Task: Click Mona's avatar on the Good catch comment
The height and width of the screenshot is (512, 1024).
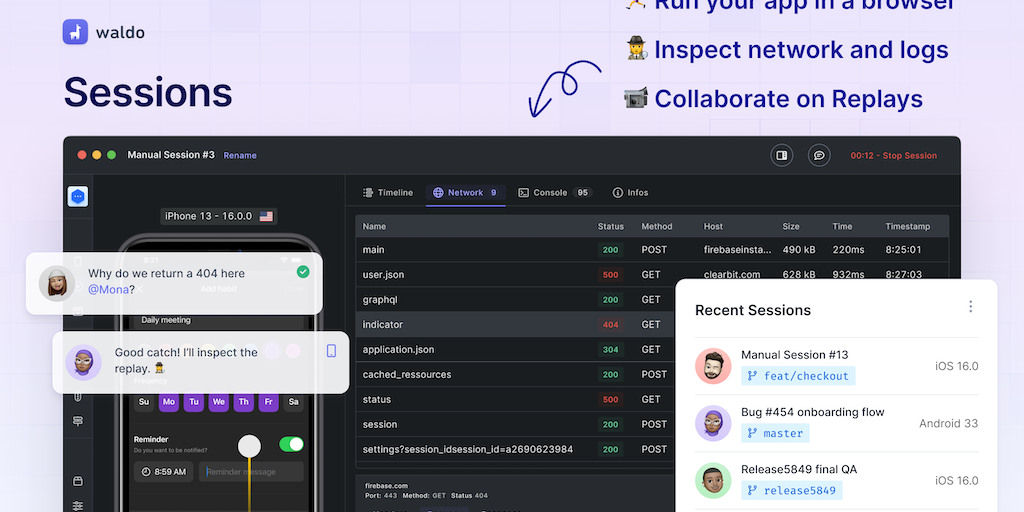Action: pyautogui.click(x=84, y=362)
